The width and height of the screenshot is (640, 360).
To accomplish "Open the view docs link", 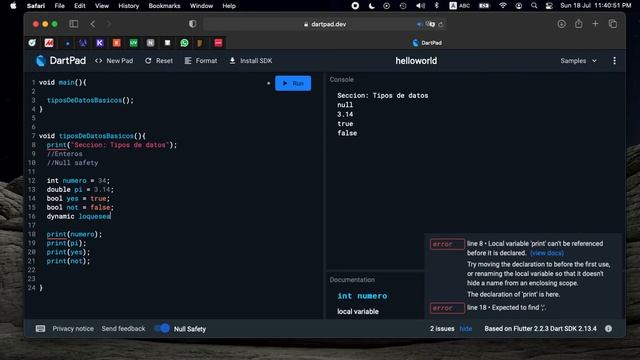I will coord(547,253).
